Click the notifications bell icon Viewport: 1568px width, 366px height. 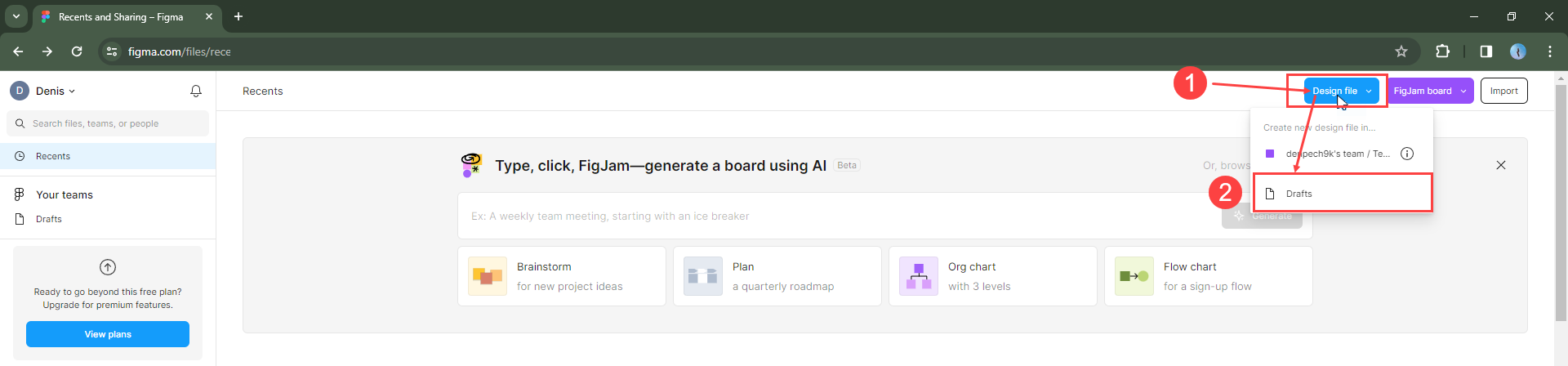pyautogui.click(x=196, y=91)
